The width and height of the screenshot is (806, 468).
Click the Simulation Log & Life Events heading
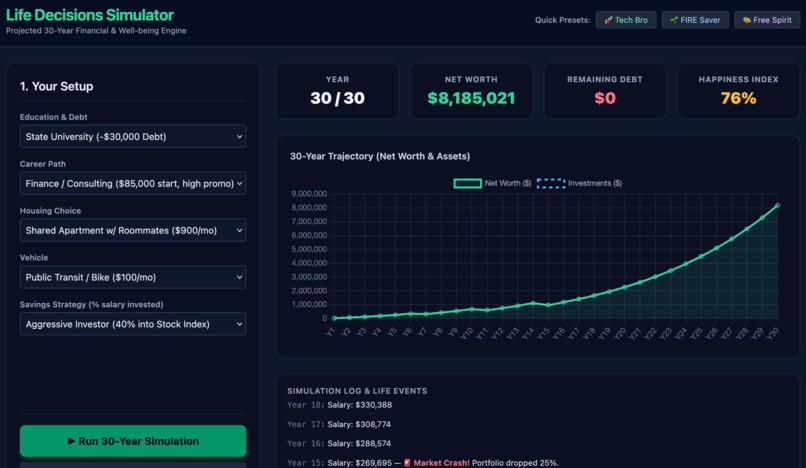(x=357, y=391)
